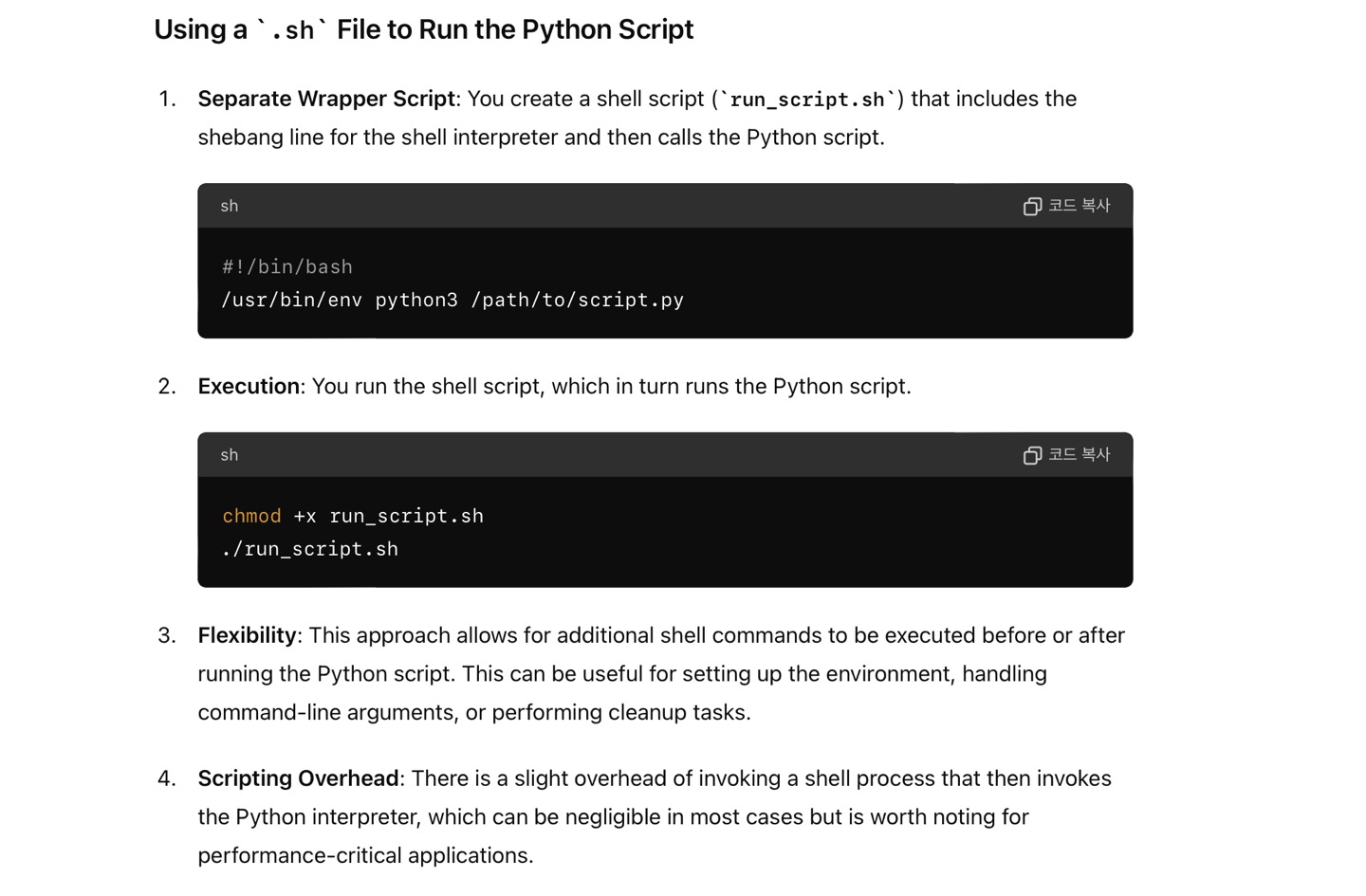Image resolution: width=1366 pixels, height=896 pixels.
Task: Click the /usr/bin/env python3 command line
Action: tap(452, 301)
